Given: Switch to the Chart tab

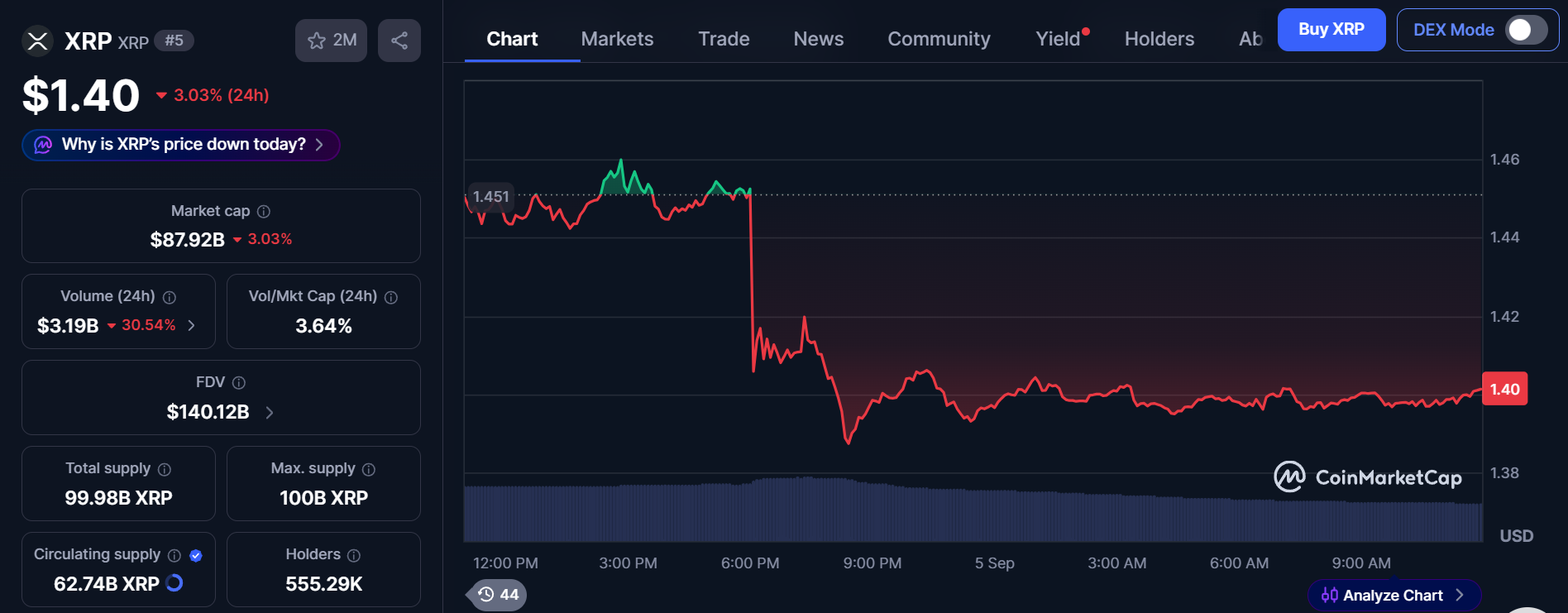Looking at the screenshot, I should pyautogui.click(x=512, y=39).
